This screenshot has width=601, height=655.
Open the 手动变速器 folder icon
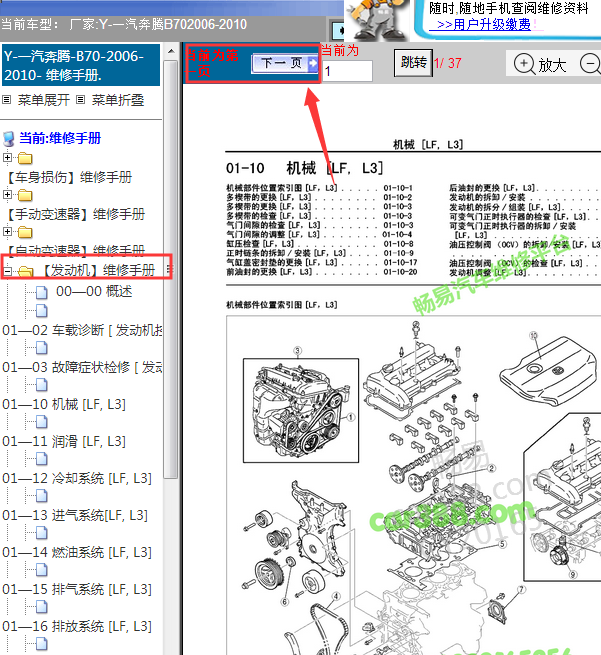pos(25,195)
